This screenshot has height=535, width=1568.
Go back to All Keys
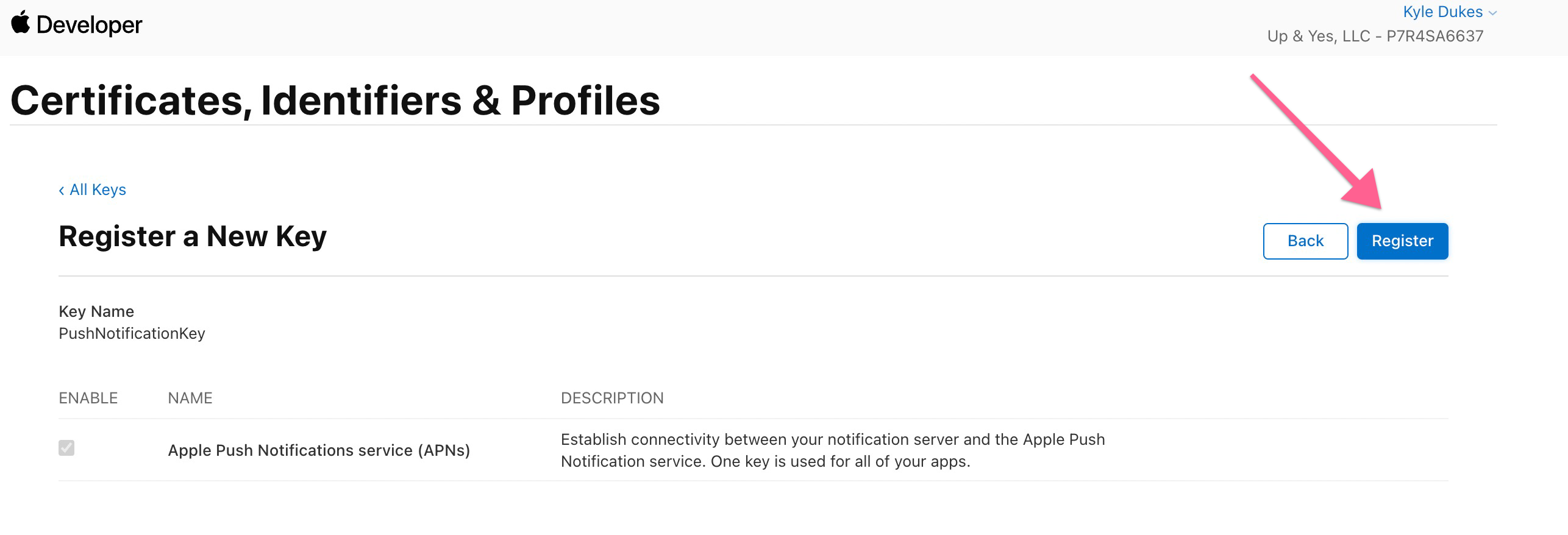[x=98, y=190]
